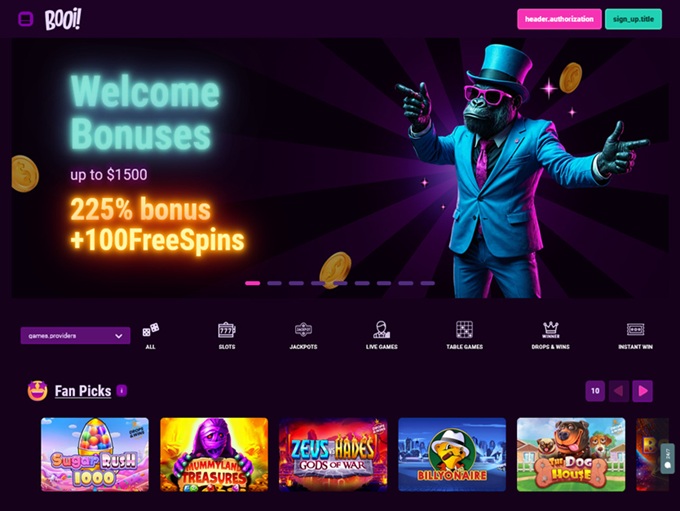This screenshot has width=680, height=511.
Task: Select the All games dice icon
Action: pyautogui.click(x=150, y=331)
